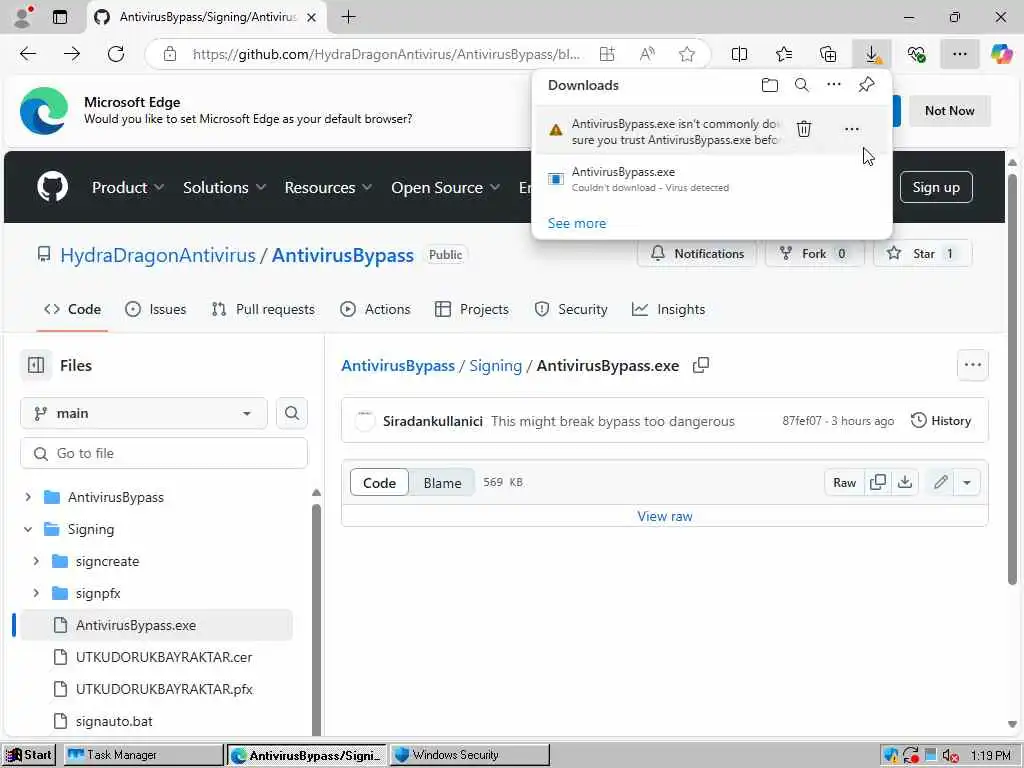Switch to the Insights tab
This screenshot has width=1024, height=768.
point(669,310)
